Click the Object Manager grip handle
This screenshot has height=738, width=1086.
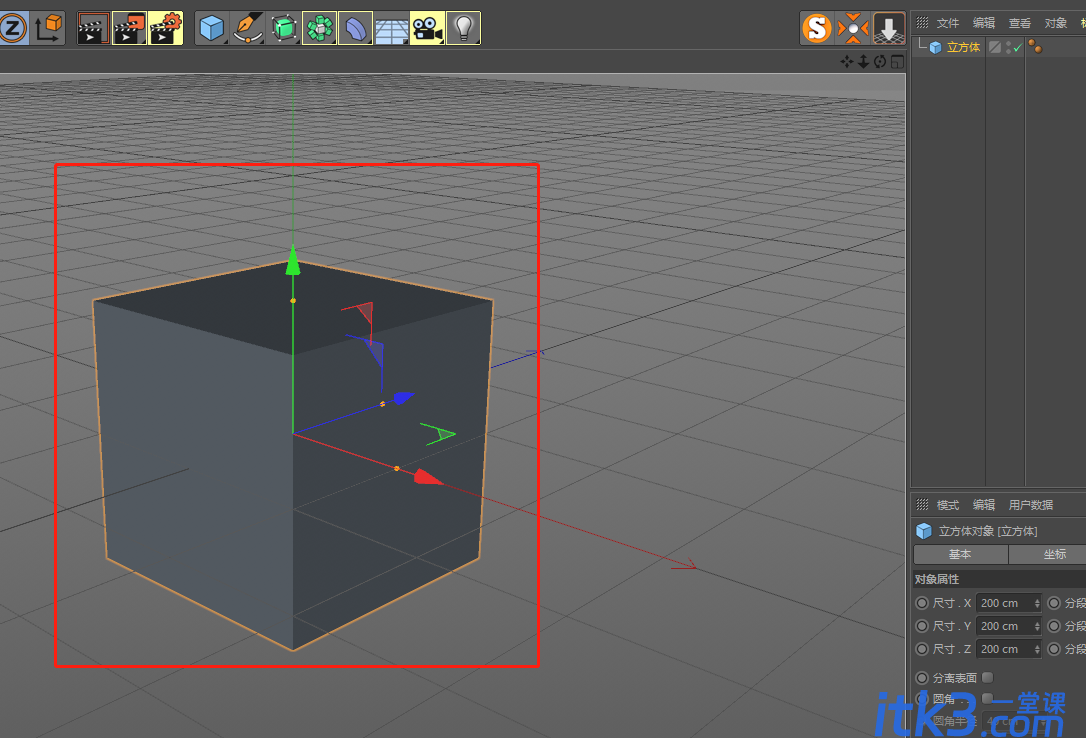click(x=923, y=22)
